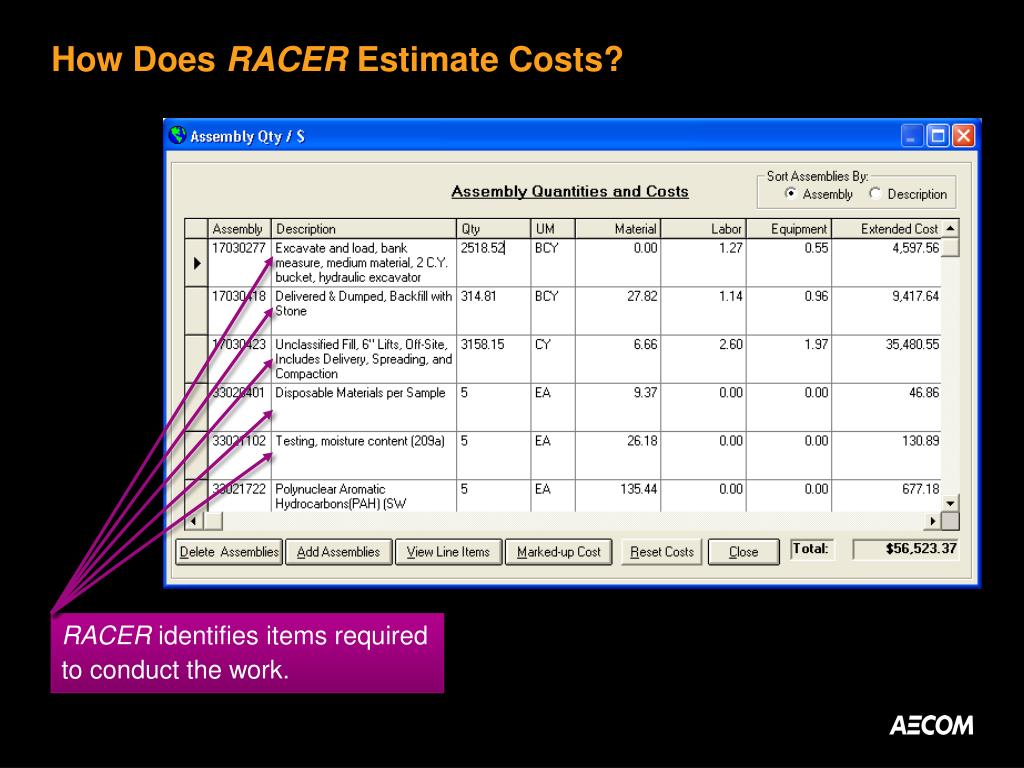The width and height of the screenshot is (1024, 768).
Task: Click Disposable Materials per Sample row
Action: click(563, 407)
